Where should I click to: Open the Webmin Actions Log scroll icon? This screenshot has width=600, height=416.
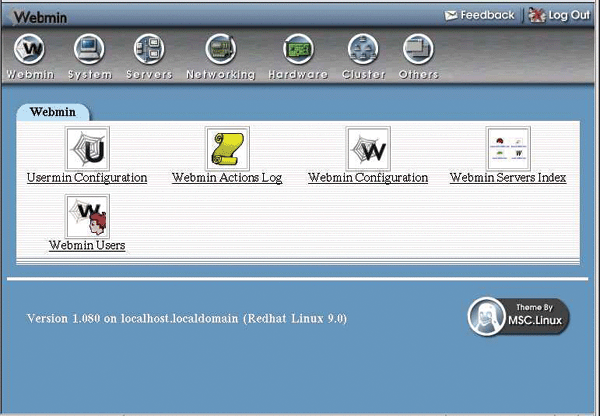[227, 148]
